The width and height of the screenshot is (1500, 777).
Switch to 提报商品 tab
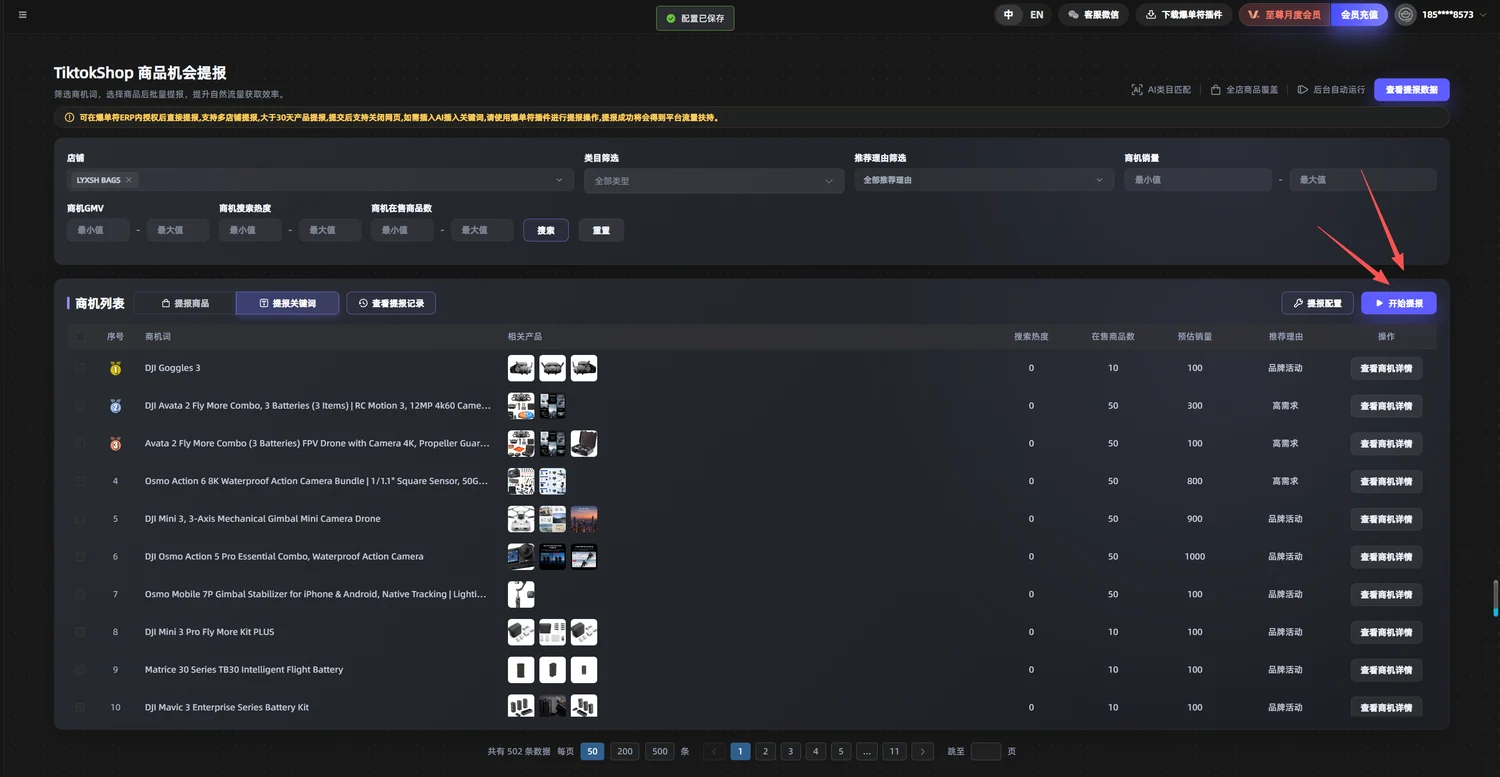[x=185, y=303]
